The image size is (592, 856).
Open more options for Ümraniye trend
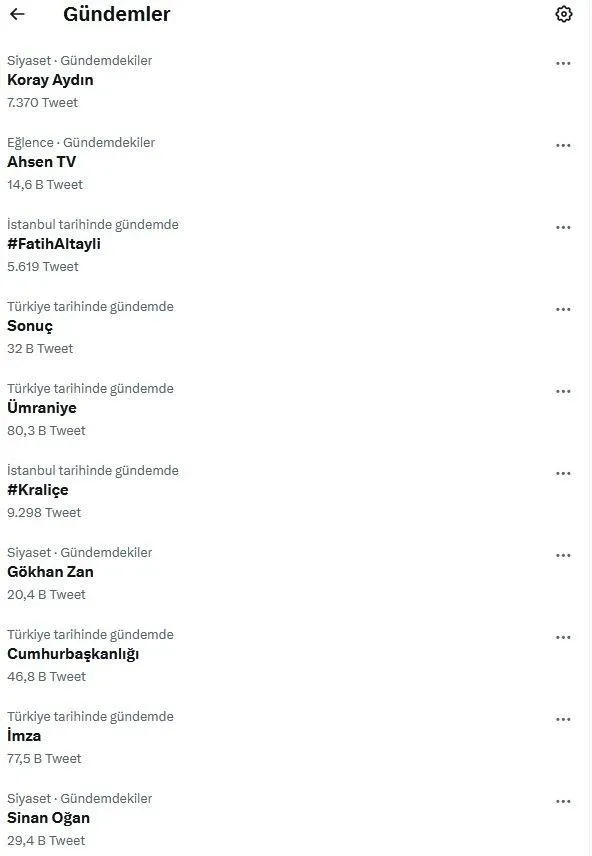[563, 391]
